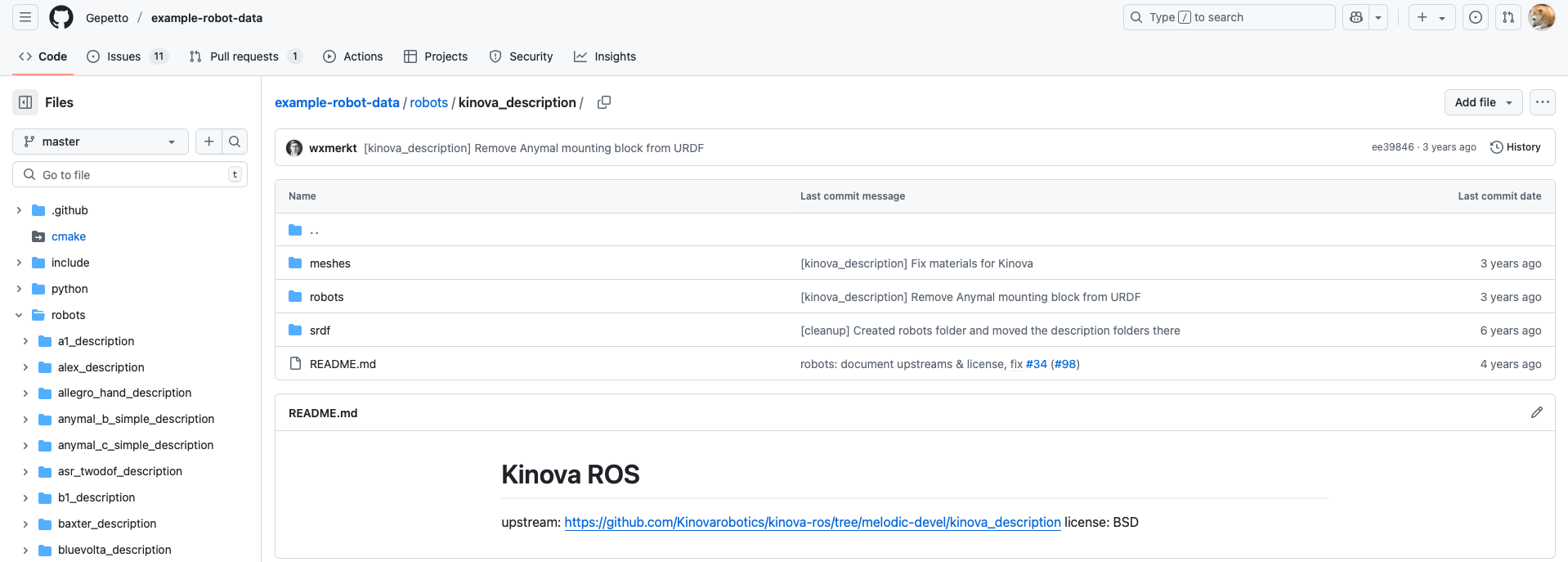Open example-robot-data in breadcrumb path

point(337,102)
